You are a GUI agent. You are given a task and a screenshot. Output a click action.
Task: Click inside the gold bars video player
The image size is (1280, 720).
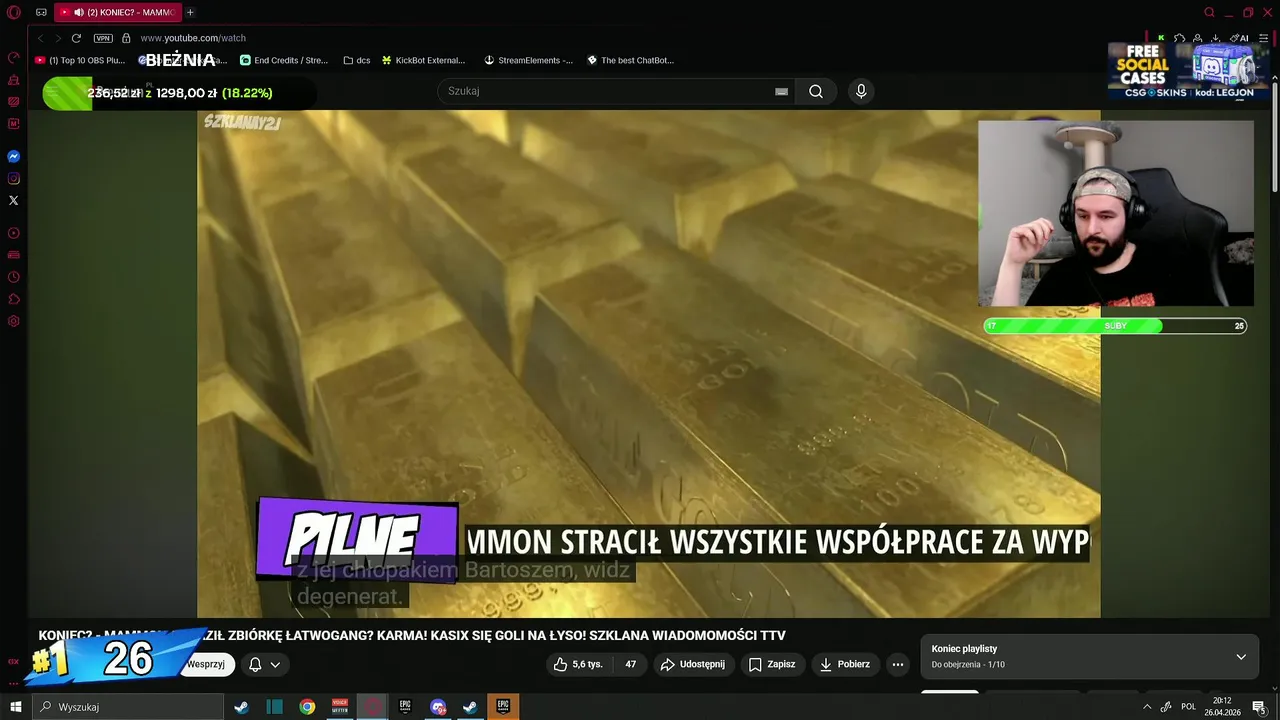pyautogui.click(x=649, y=364)
